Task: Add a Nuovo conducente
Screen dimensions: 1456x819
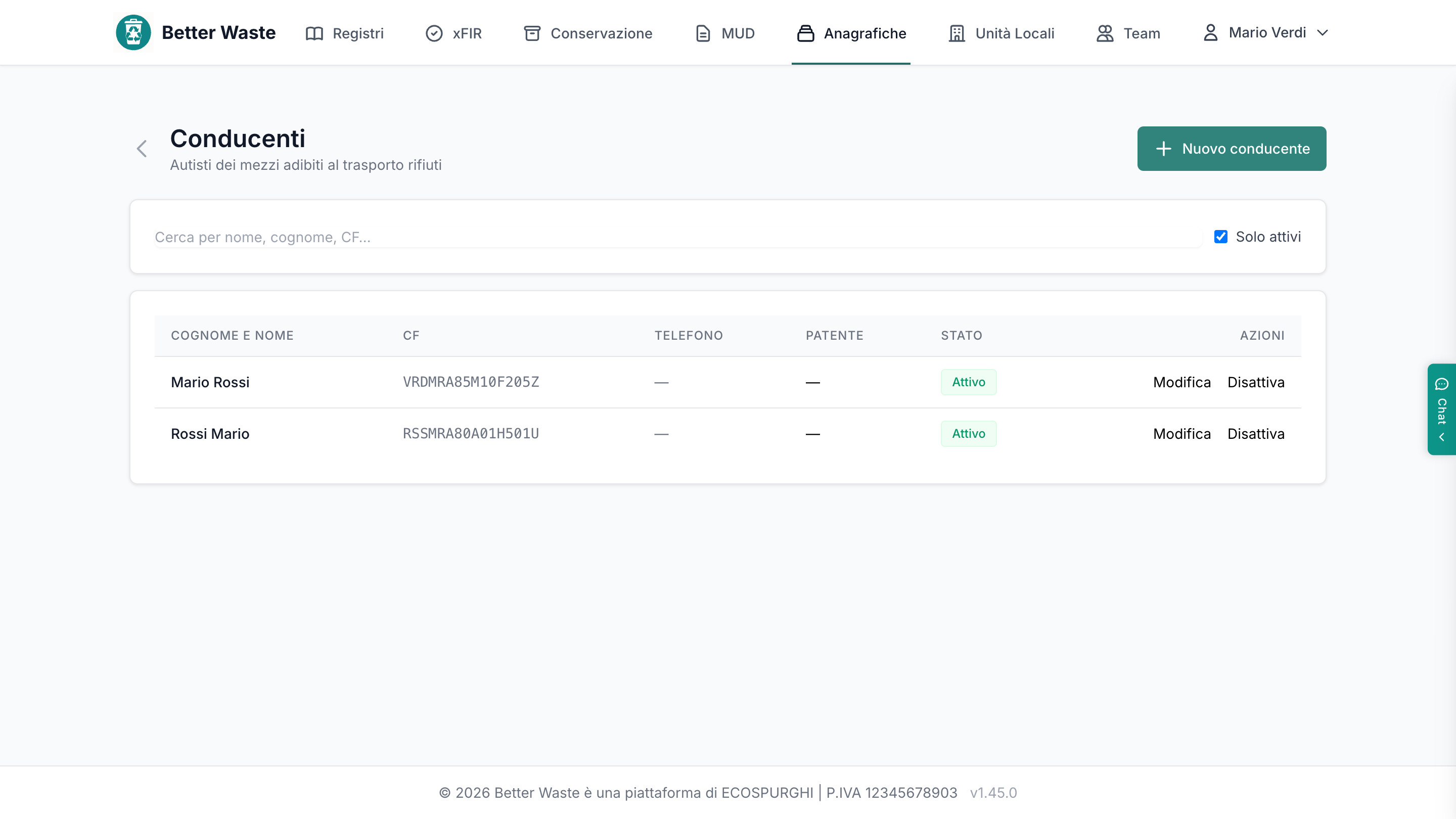Action: [1232, 149]
